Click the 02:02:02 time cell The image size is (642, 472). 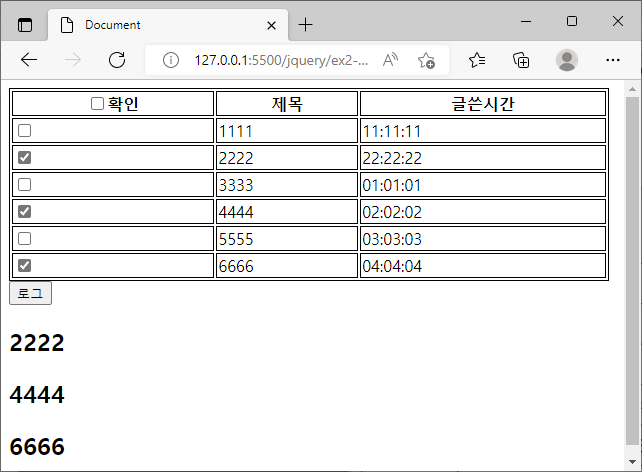coord(483,212)
